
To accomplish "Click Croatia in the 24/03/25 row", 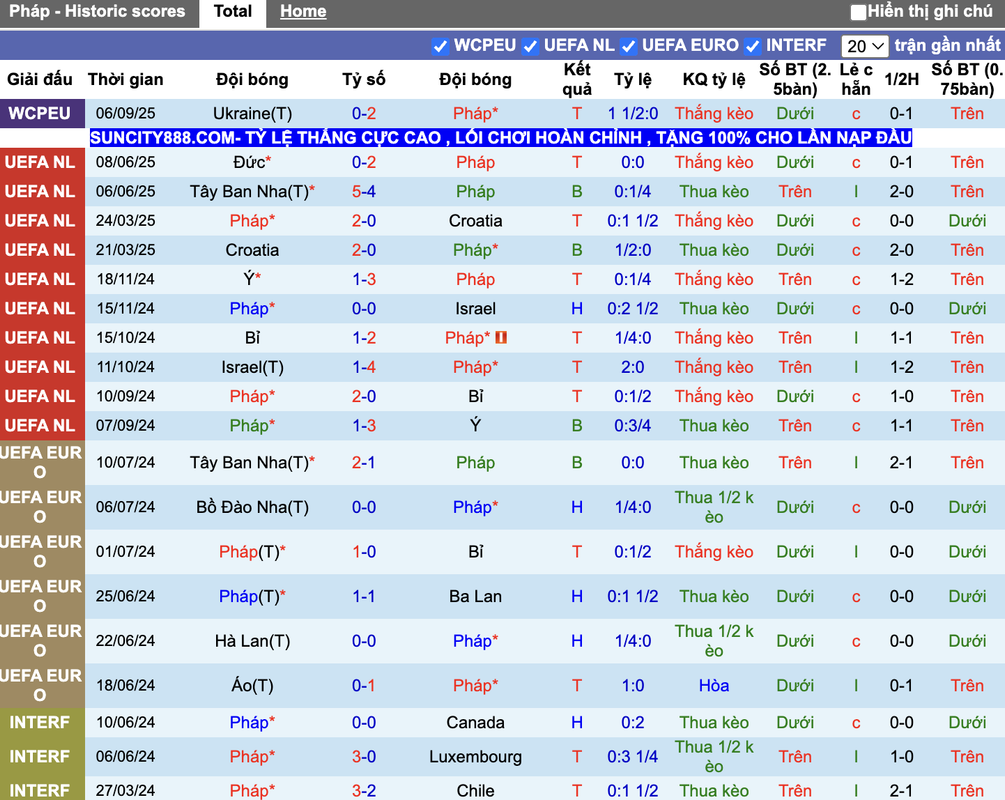I will 475,221.
